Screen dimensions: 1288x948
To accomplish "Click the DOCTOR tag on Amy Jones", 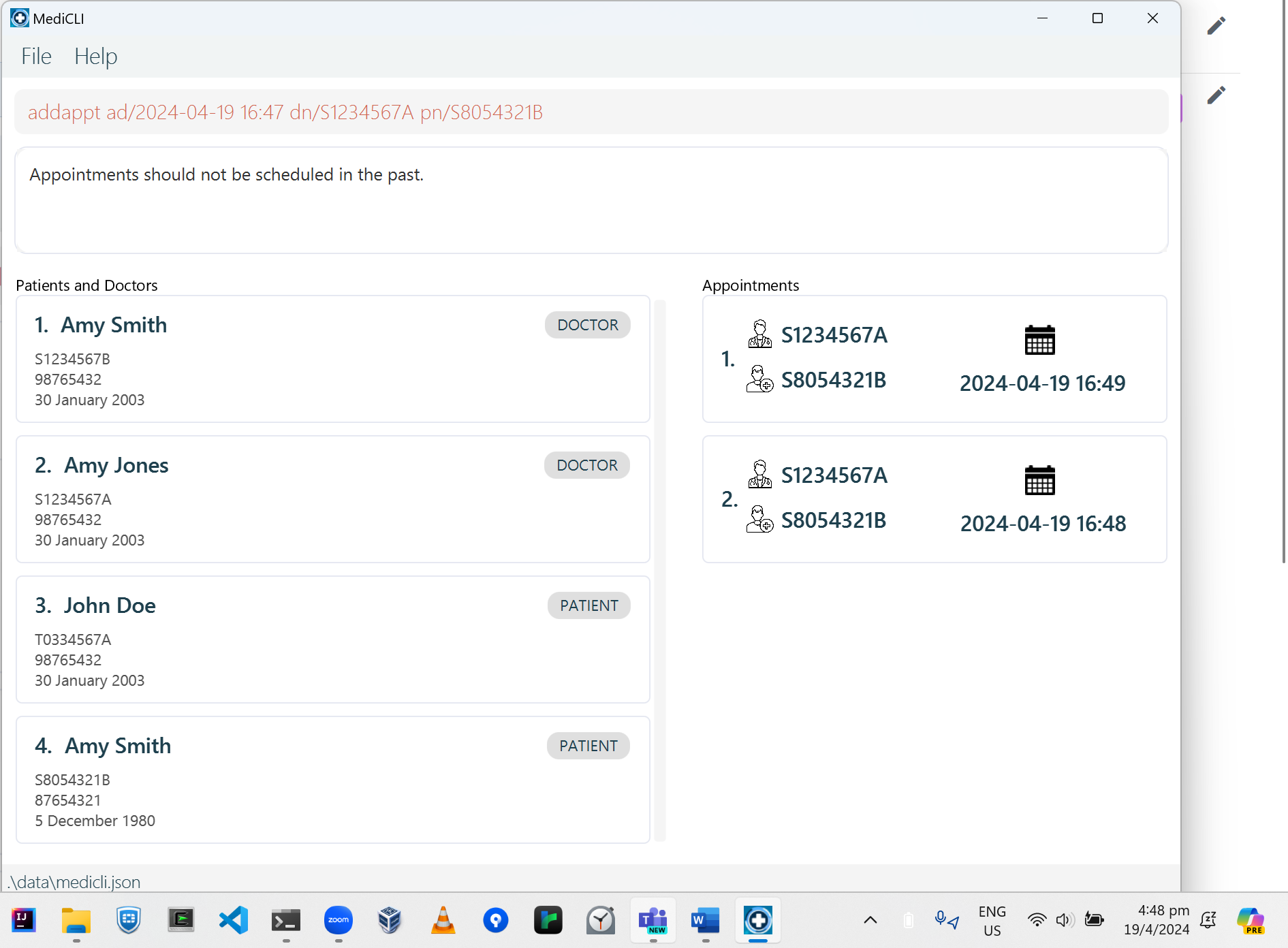I will (587, 465).
